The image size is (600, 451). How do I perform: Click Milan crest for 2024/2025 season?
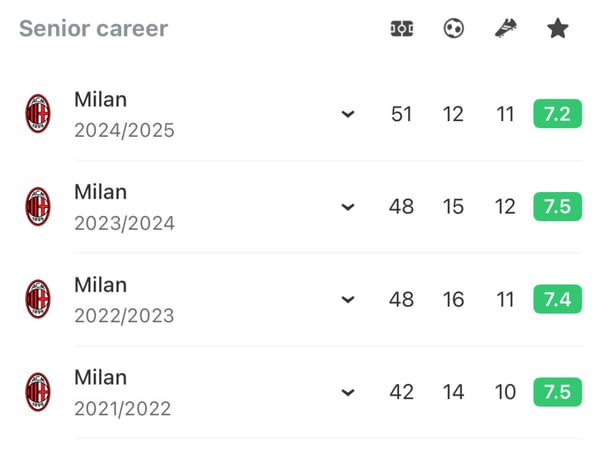pos(38,114)
